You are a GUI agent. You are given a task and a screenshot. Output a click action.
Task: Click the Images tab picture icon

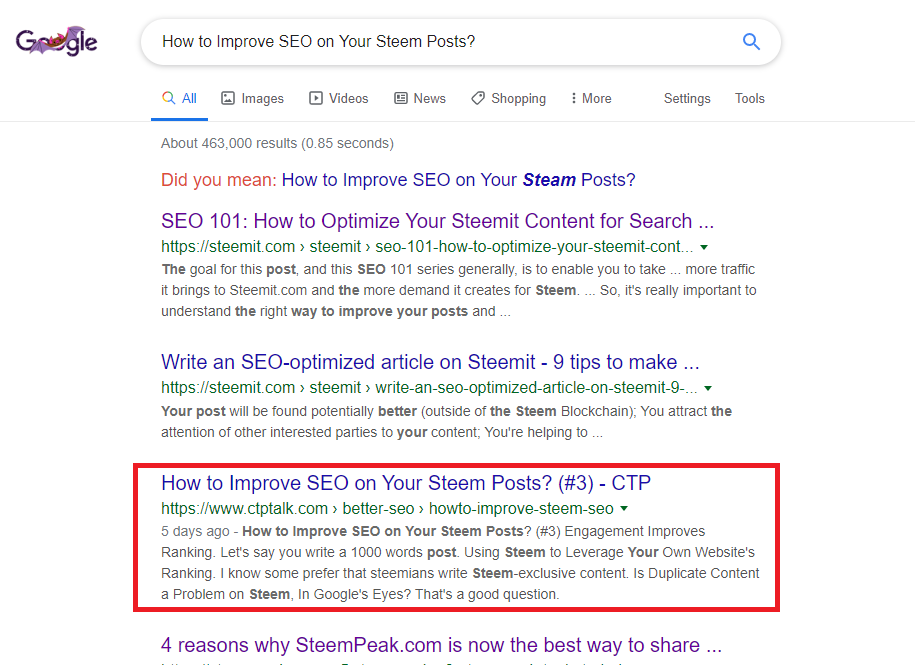tap(228, 98)
